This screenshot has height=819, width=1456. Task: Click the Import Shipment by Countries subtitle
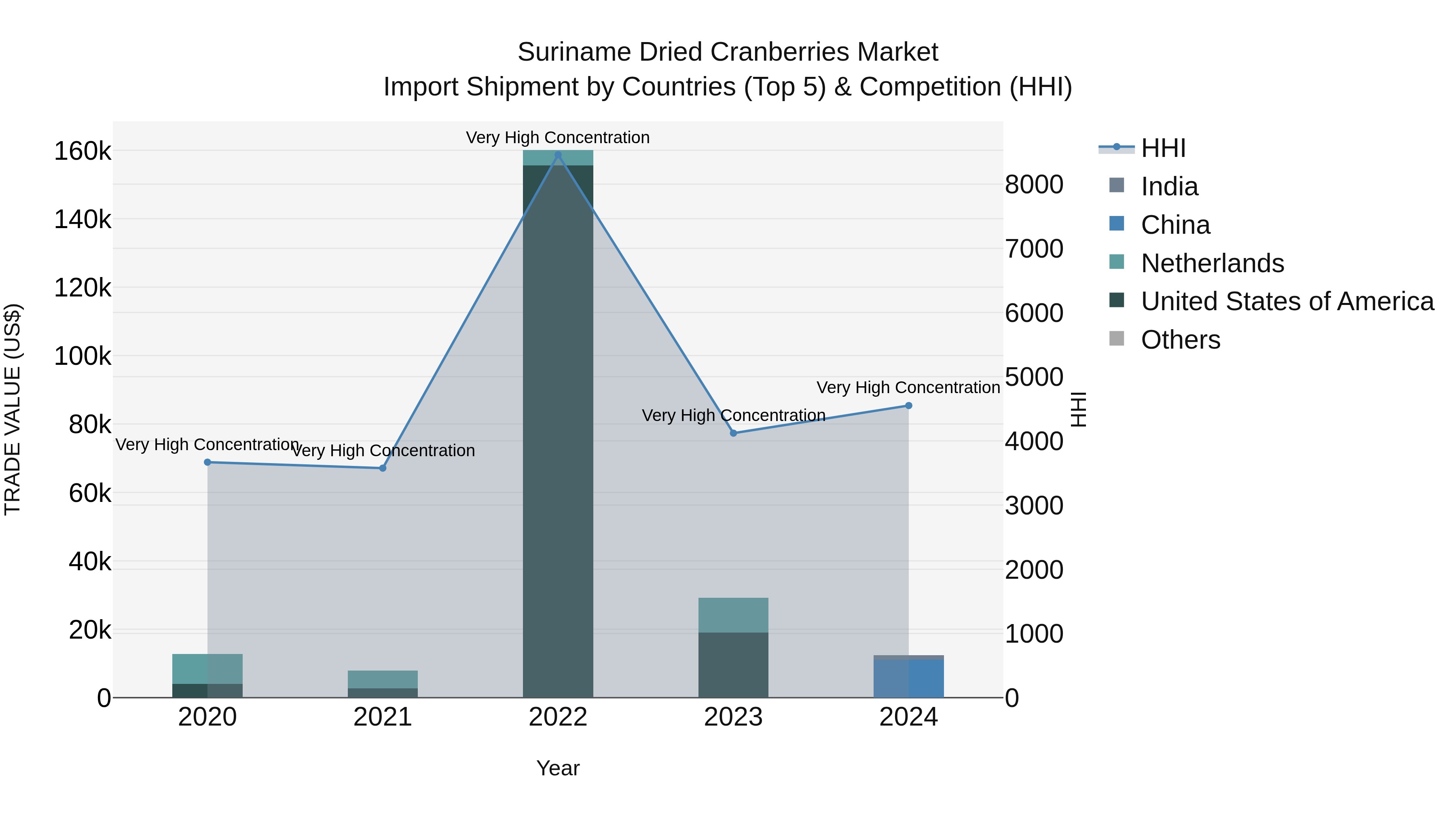pyautogui.click(x=728, y=87)
